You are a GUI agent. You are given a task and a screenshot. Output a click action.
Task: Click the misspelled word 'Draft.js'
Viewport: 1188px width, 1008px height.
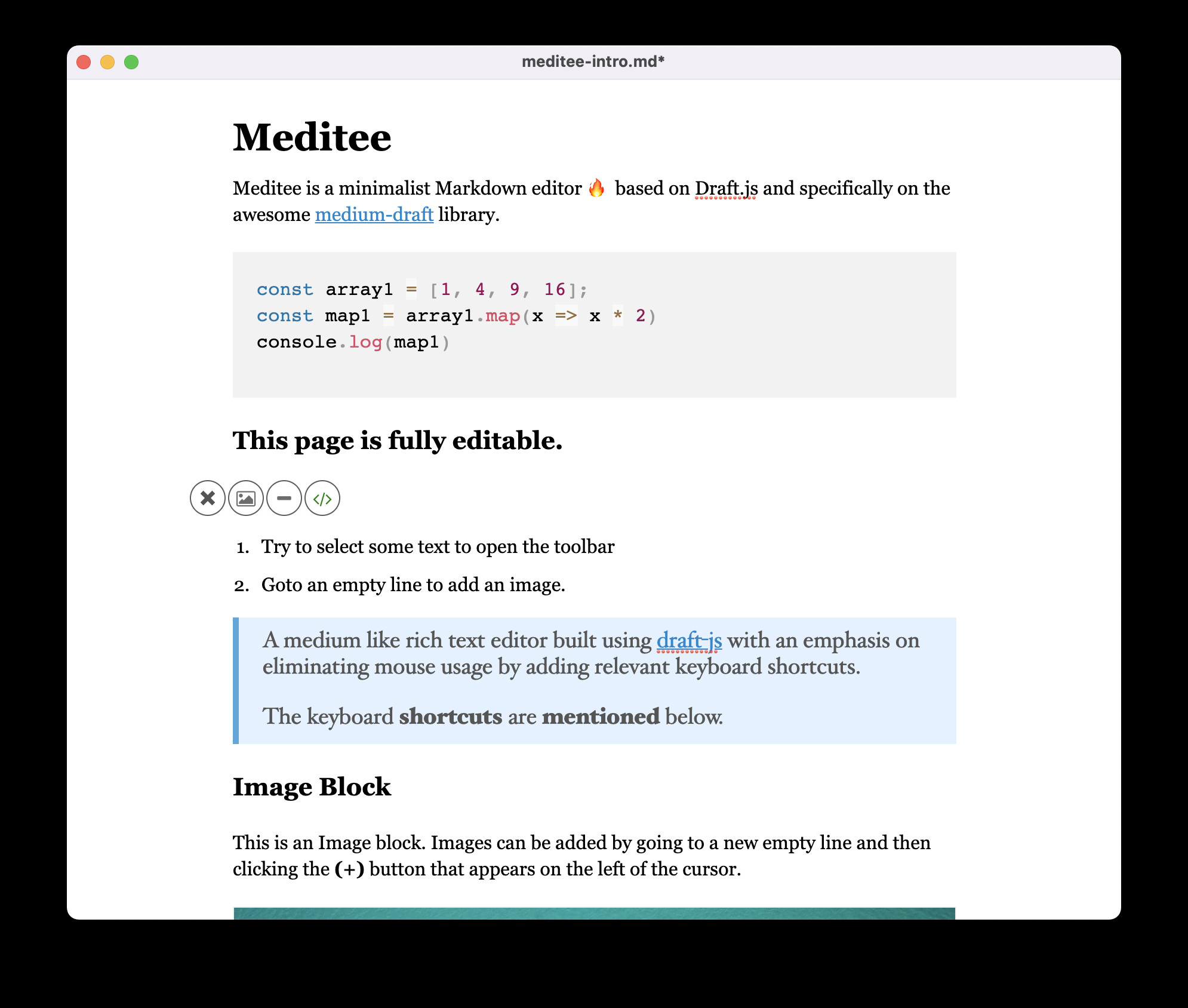pyautogui.click(x=726, y=188)
